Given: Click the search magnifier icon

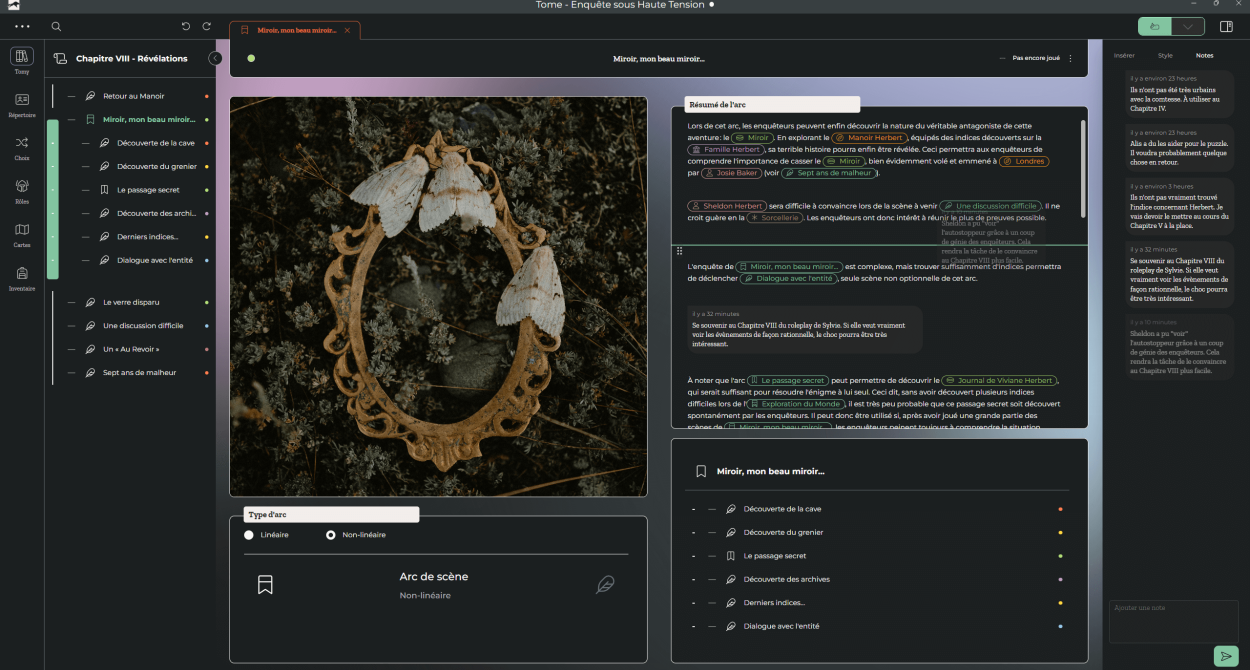Looking at the screenshot, I should [56, 27].
